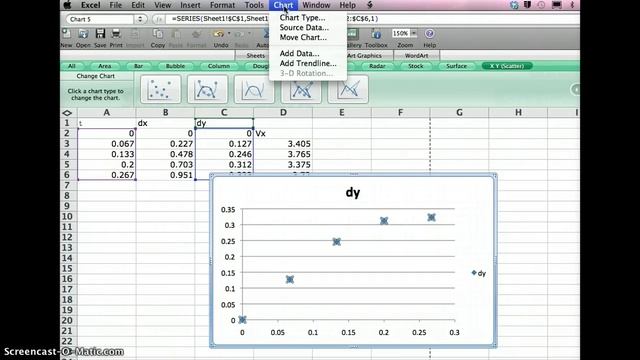Select the straight marked scatter chart thumbnail

[x=301, y=91]
